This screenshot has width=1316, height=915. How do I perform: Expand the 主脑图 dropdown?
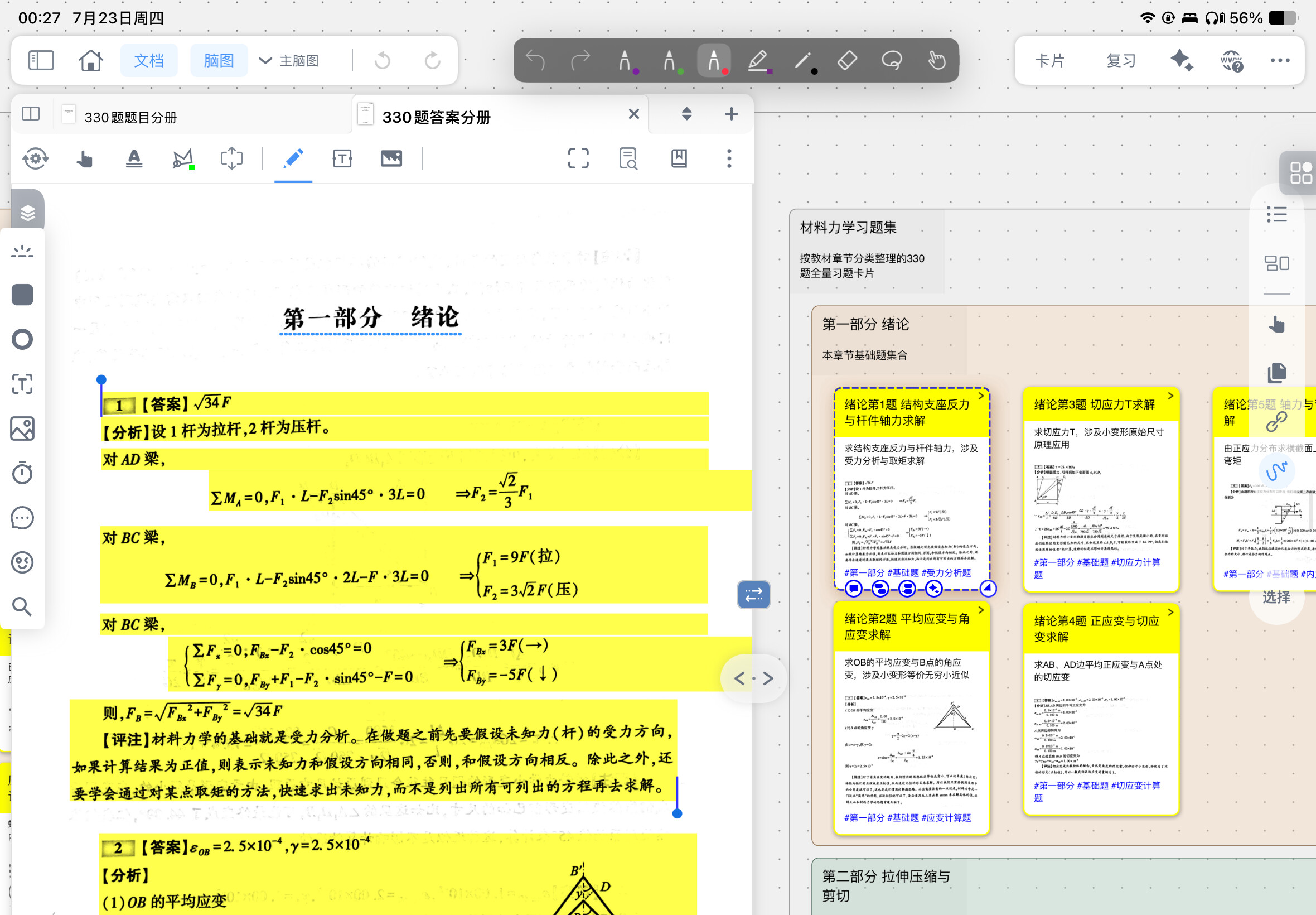289,61
